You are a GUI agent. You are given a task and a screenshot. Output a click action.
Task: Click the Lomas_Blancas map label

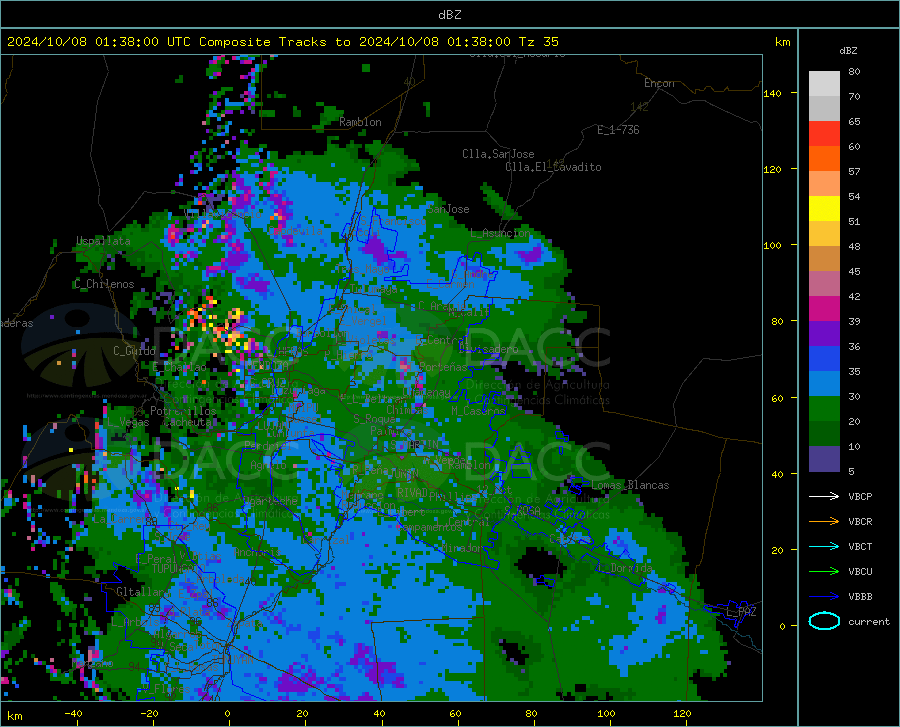tap(630, 485)
